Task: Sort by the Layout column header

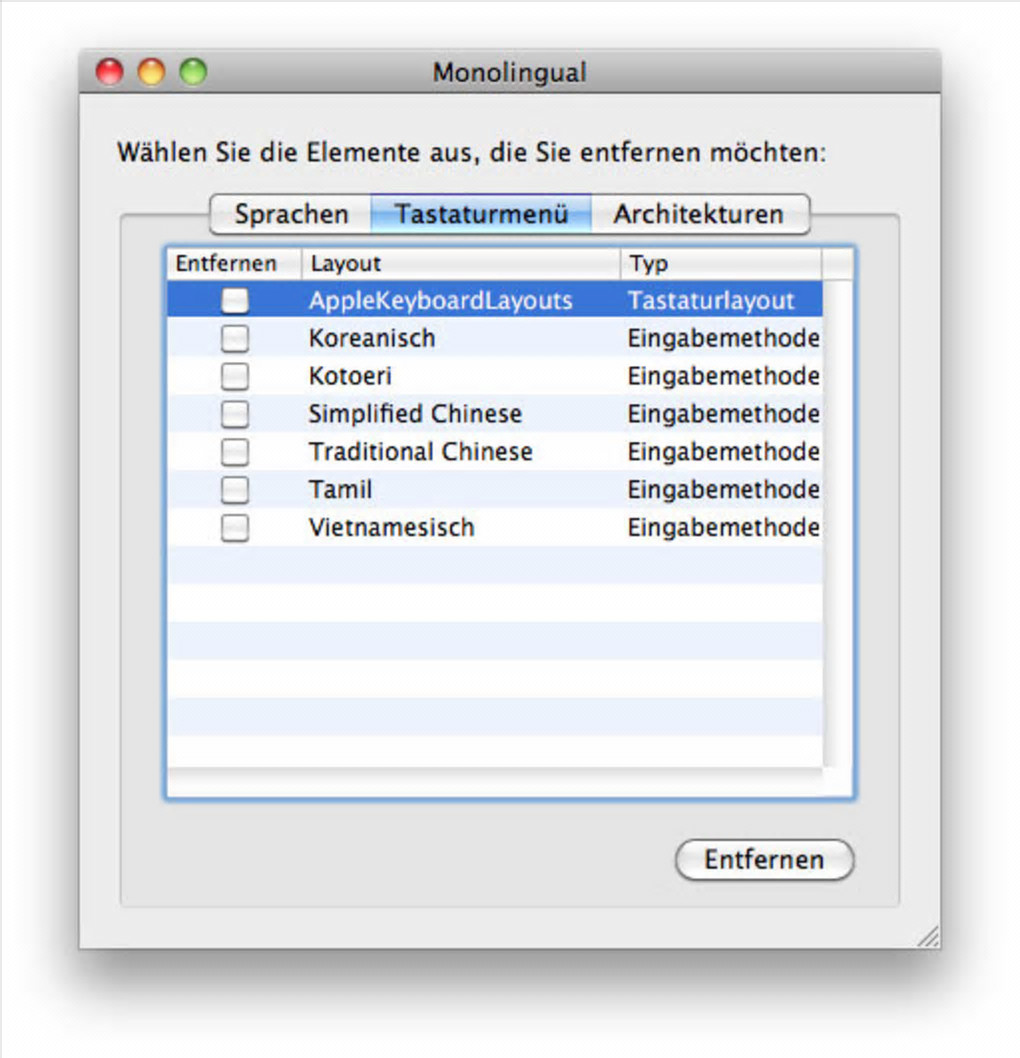Action: click(460, 264)
